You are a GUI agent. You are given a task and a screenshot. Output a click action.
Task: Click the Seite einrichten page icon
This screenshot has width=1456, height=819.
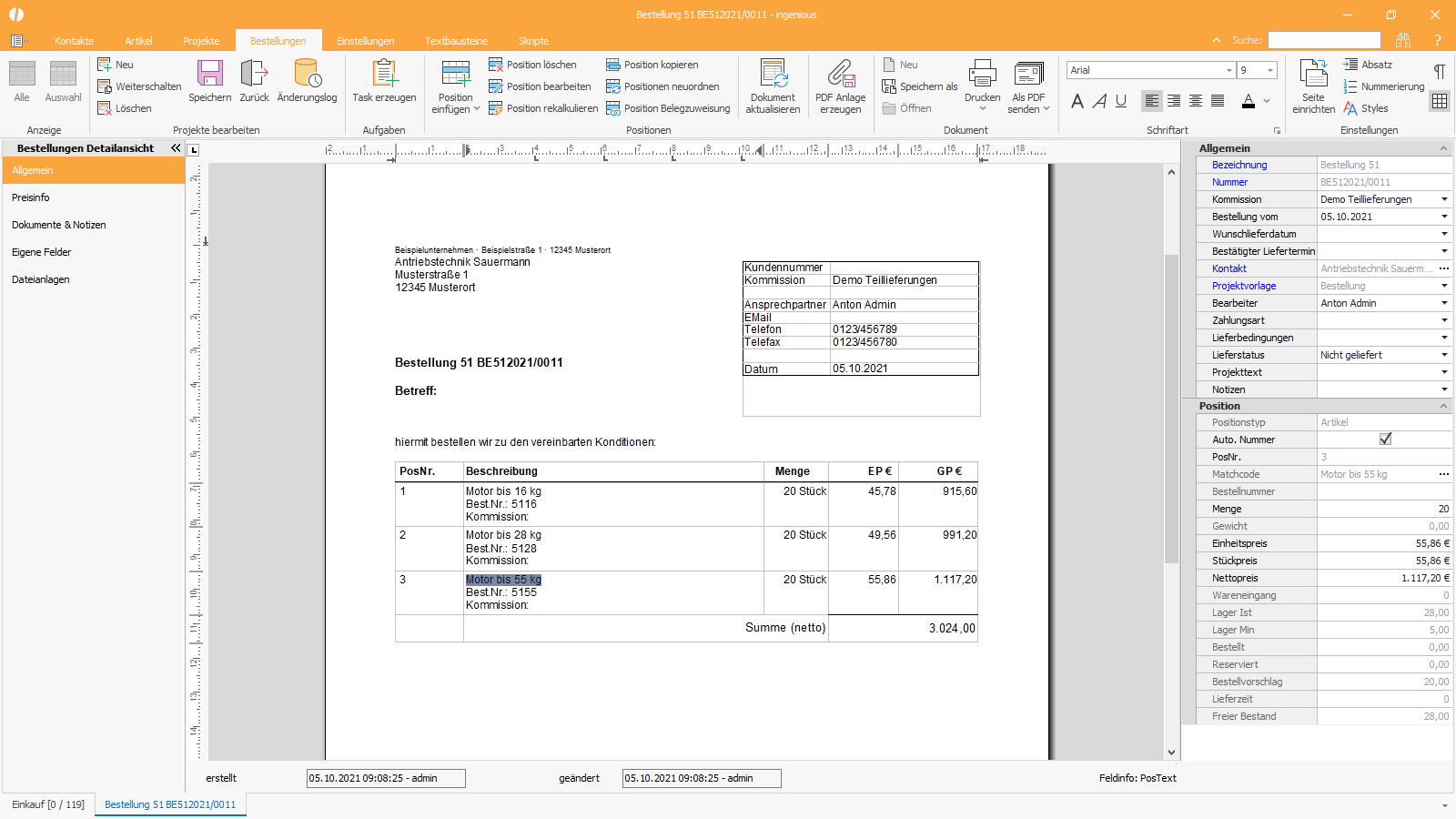coord(1313,74)
